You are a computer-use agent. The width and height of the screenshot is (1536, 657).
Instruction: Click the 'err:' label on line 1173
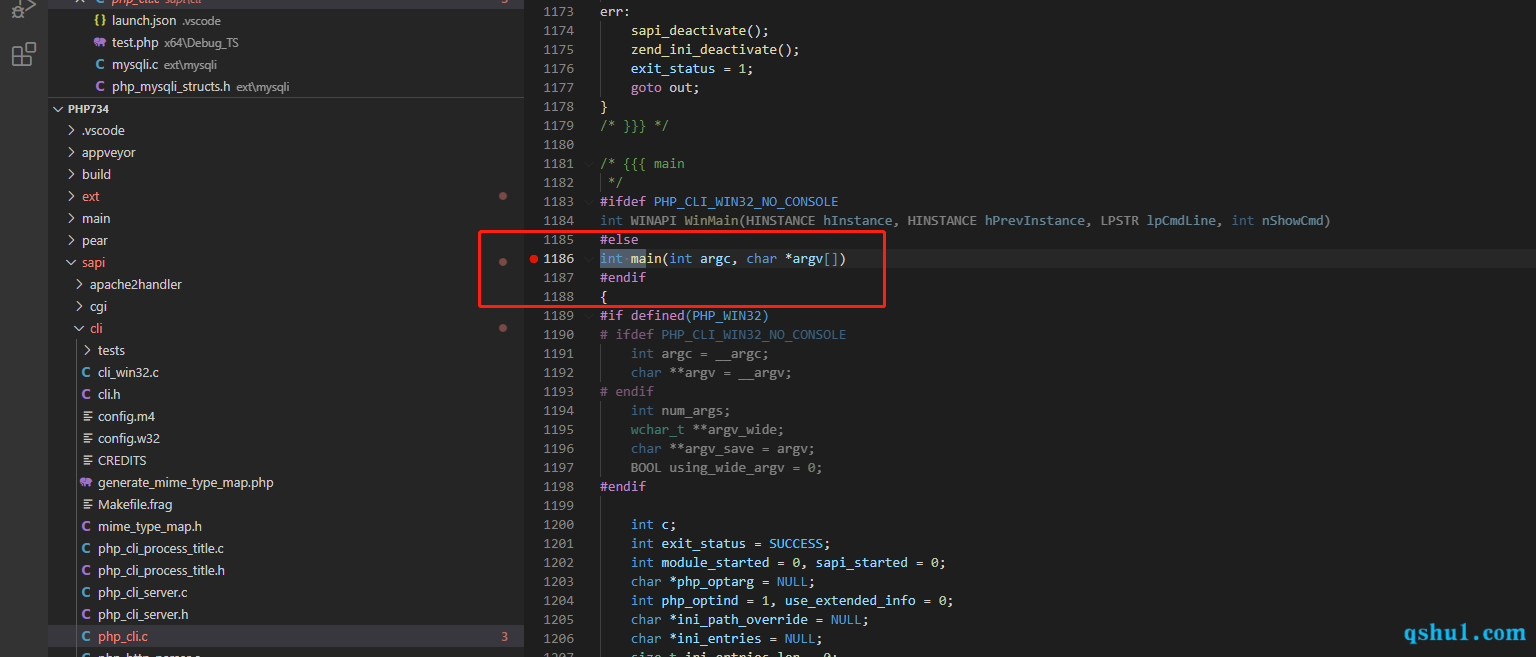click(x=615, y=12)
